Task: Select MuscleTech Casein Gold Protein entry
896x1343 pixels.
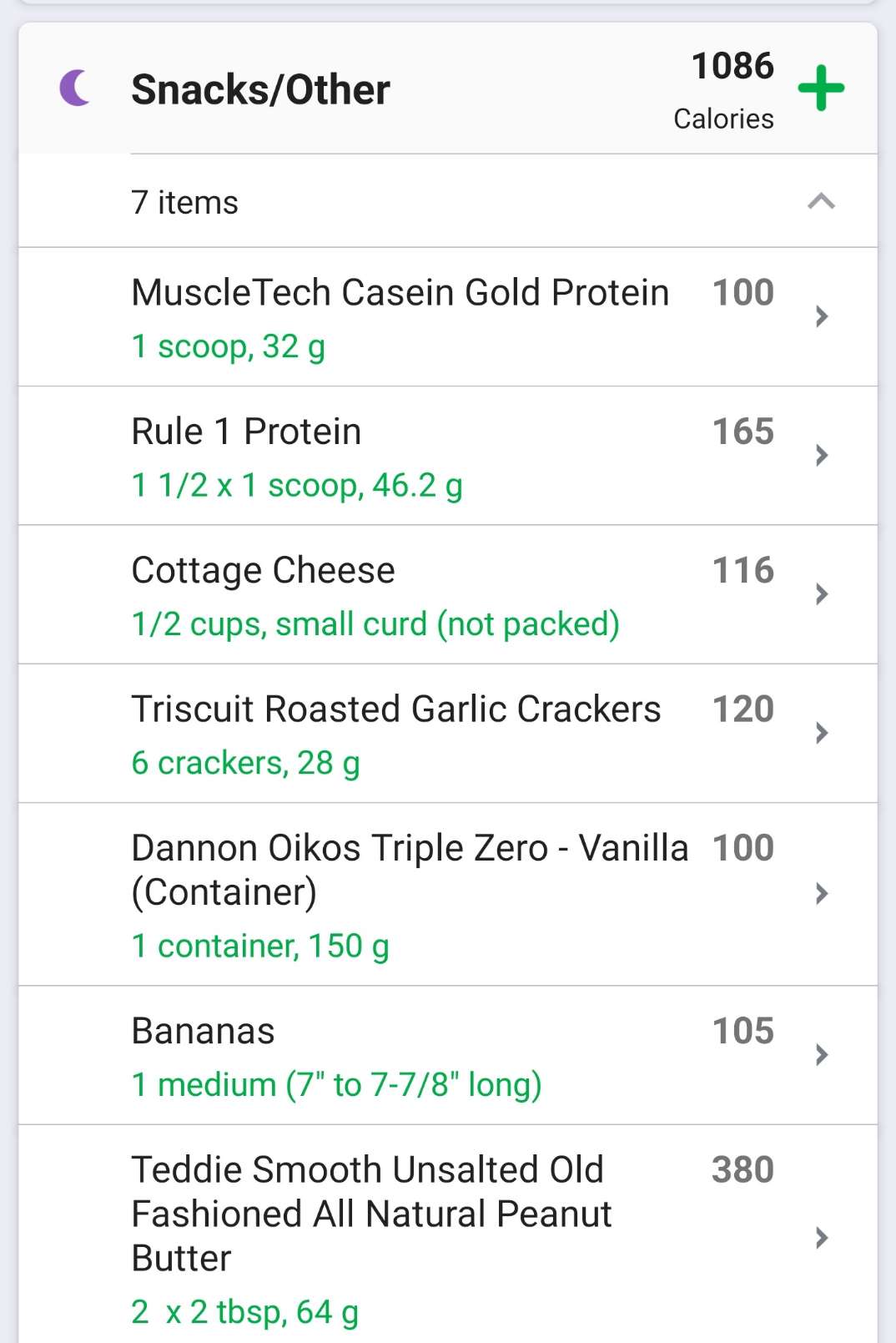Action: 400,293
